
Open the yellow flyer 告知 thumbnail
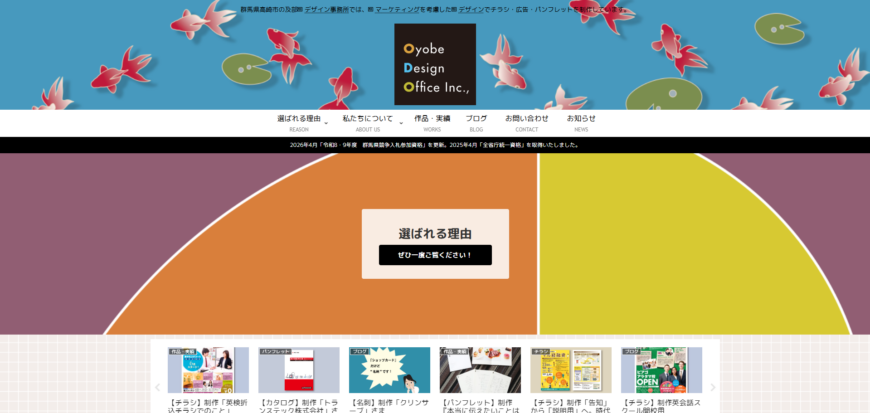(570, 370)
